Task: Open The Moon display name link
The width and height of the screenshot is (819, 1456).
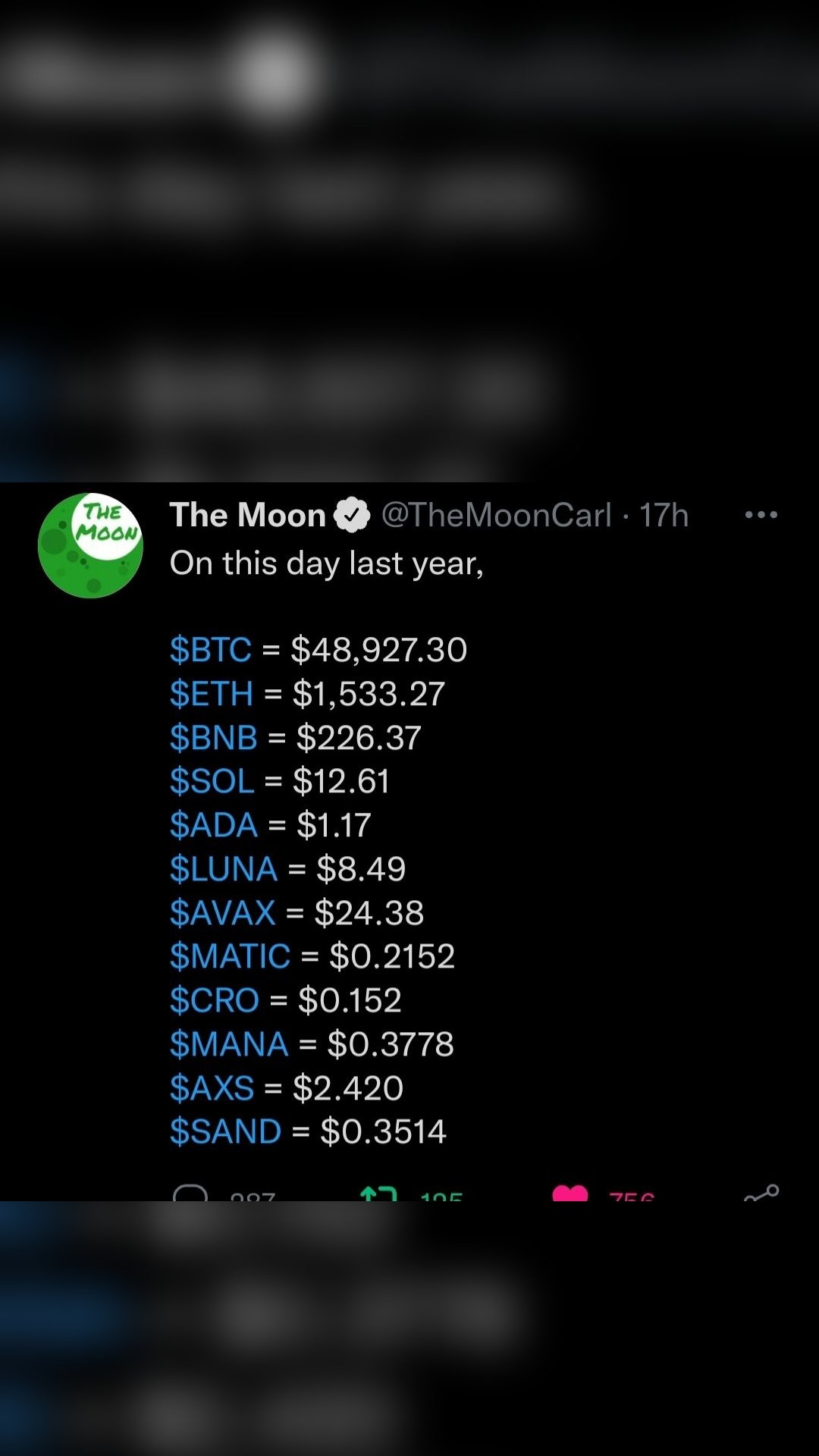Action: (x=247, y=516)
